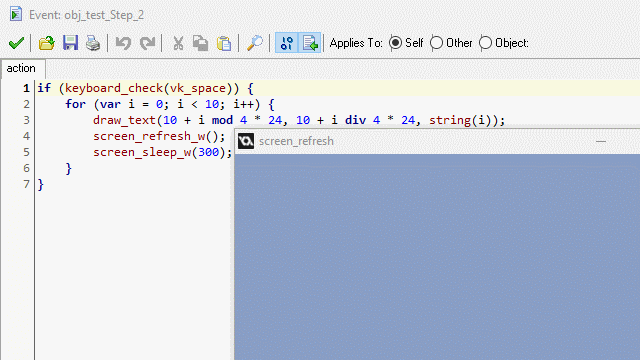Confirm code with the green checkmark
The height and width of the screenshot is (360, 640).
[16, 43]
